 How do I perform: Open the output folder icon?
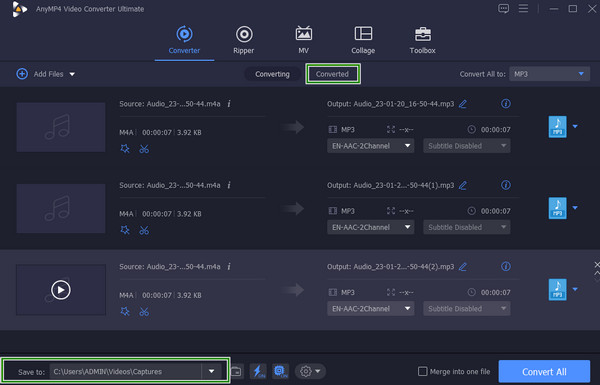pos(236,371)
